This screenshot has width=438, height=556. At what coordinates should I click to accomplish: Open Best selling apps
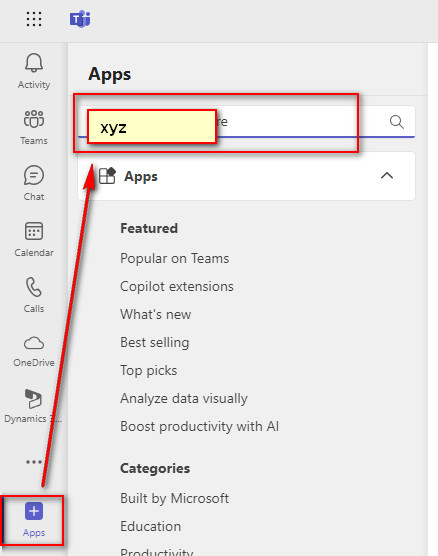155,342
